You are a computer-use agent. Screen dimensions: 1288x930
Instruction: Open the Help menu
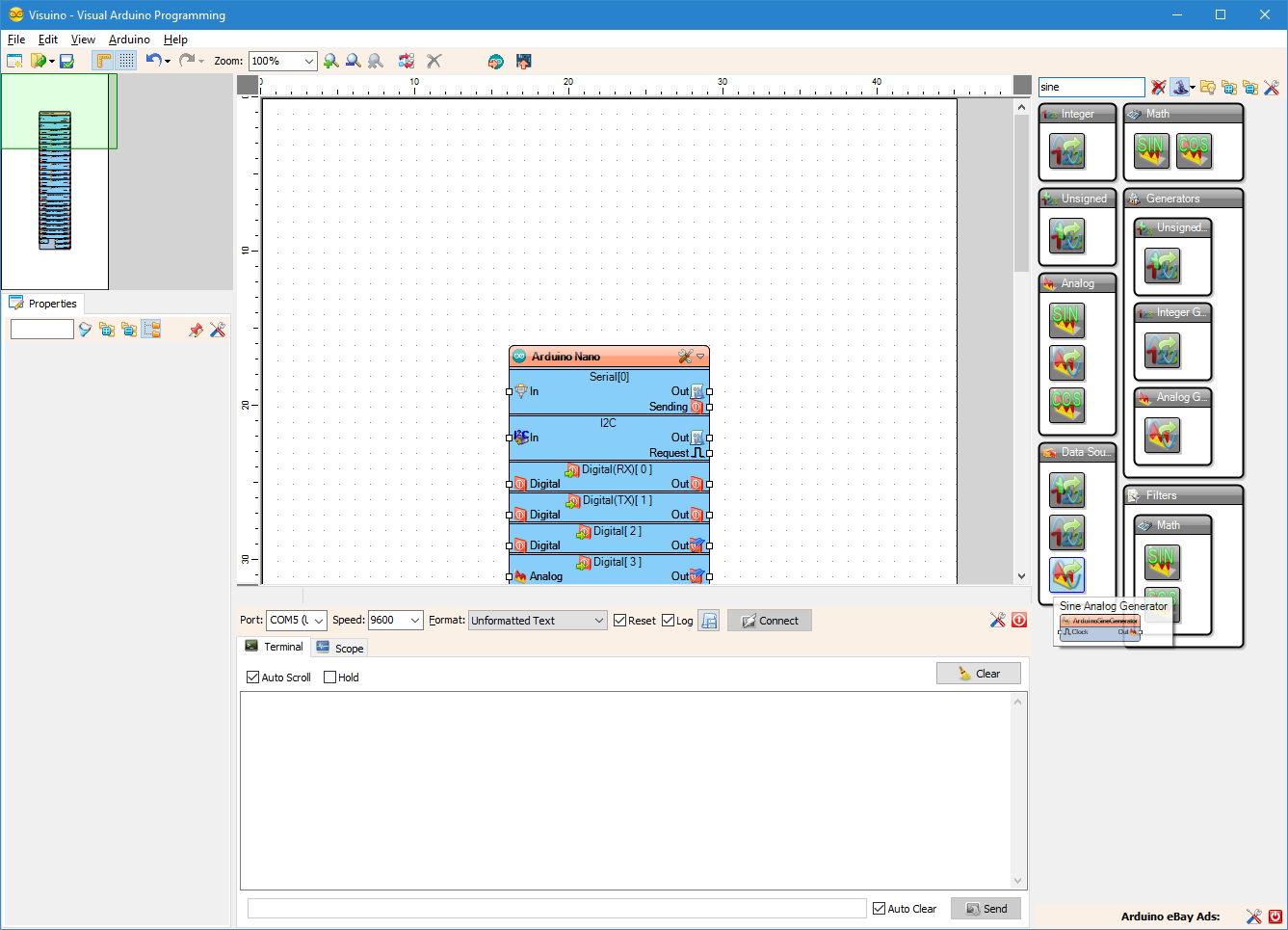pyautogui.click(x=175, y=40)
